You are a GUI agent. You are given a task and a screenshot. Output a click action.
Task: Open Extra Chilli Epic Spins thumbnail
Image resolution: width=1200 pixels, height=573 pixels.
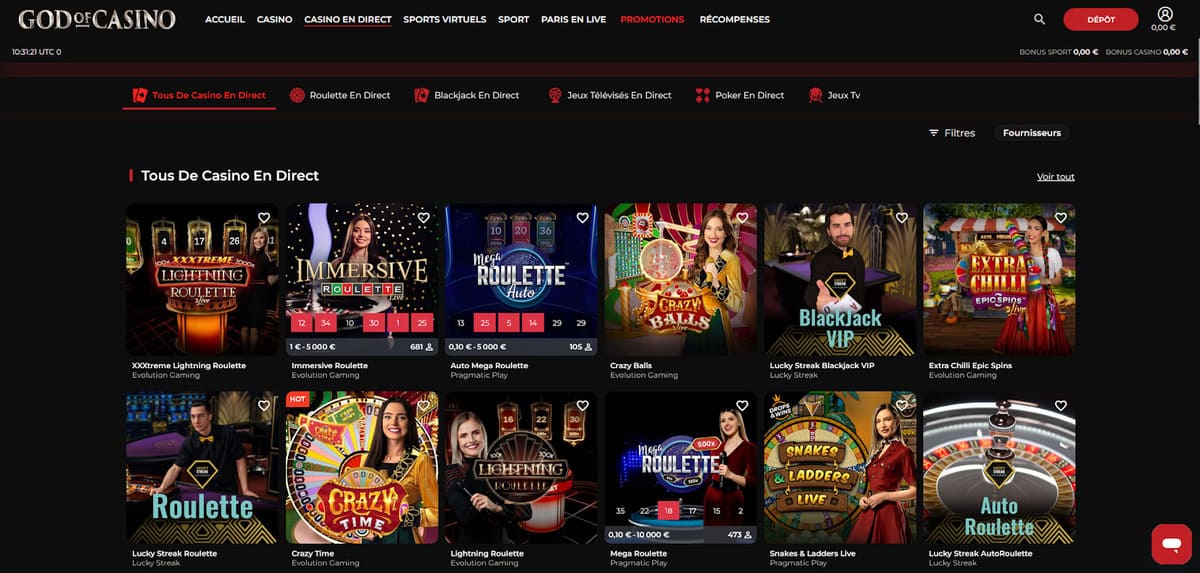[999, 280]
